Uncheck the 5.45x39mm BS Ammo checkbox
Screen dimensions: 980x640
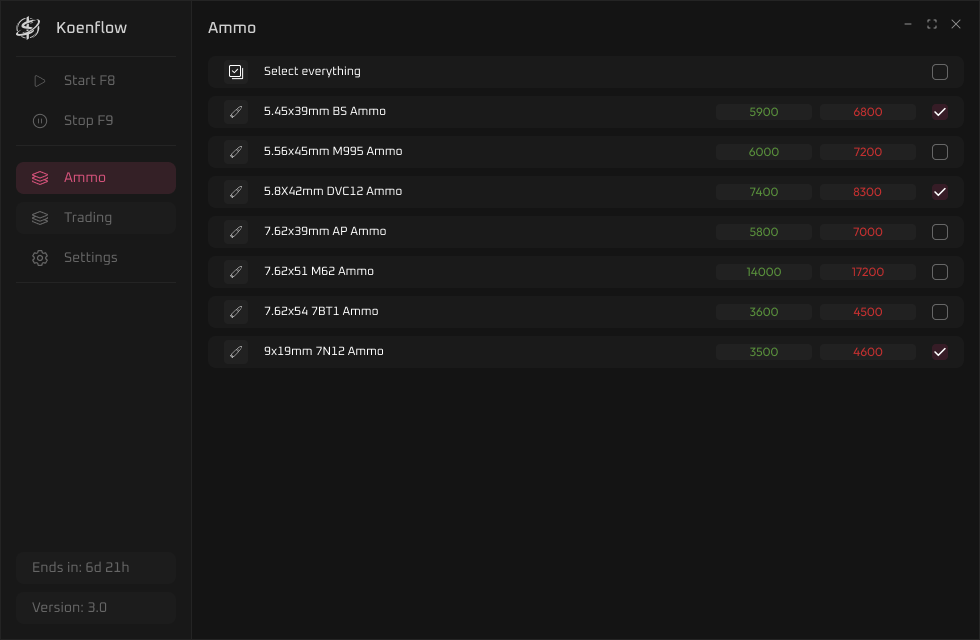(x=939, y=112)
